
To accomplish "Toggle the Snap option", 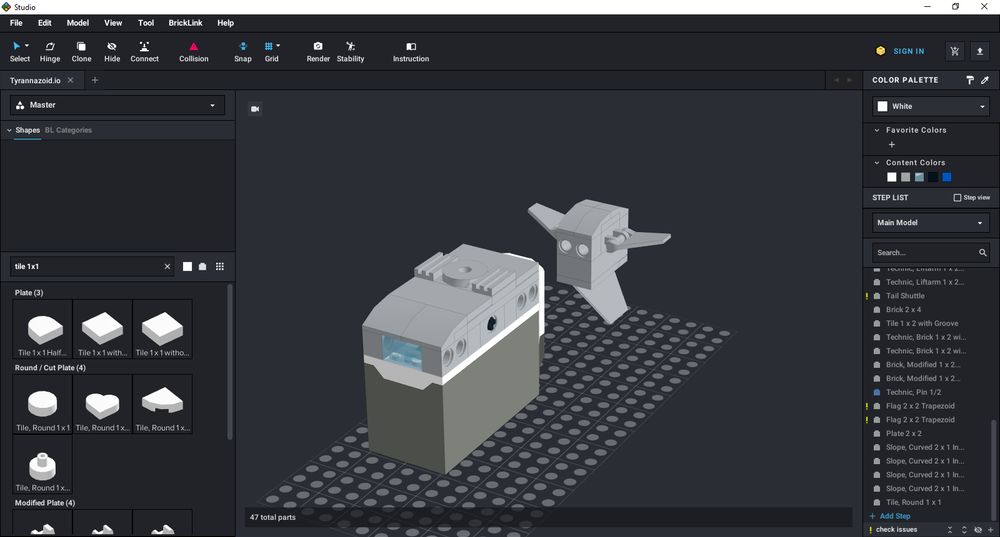I will coord(243,51).
